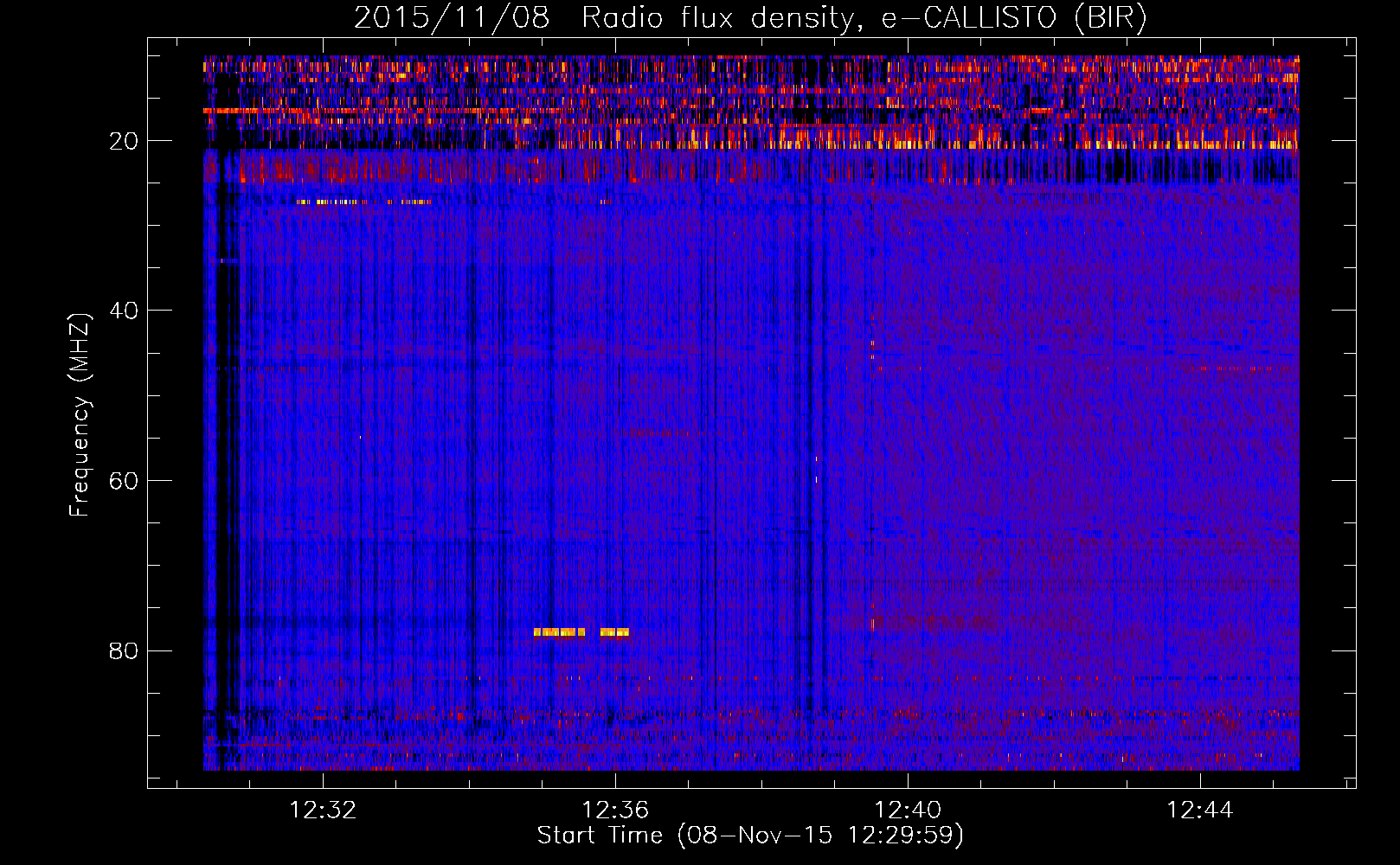
Task: Click the 12:36 time tick label
Action: [615, 811]
